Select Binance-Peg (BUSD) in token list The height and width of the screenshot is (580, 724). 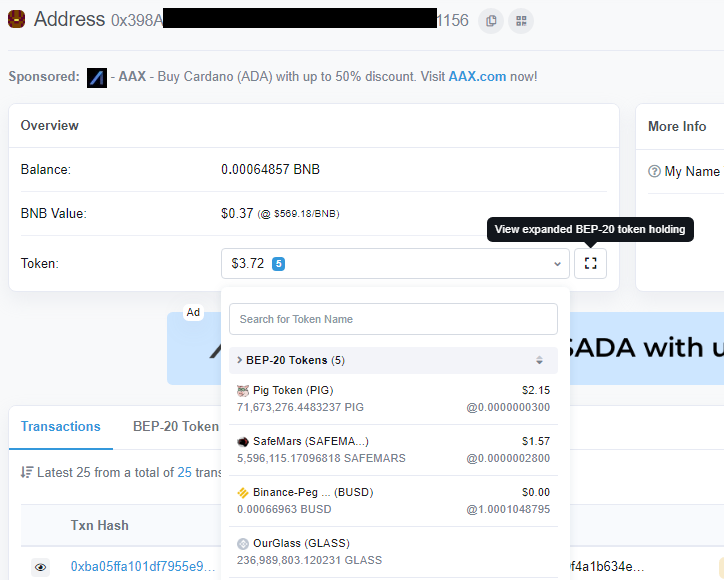[x=393, y=501]
